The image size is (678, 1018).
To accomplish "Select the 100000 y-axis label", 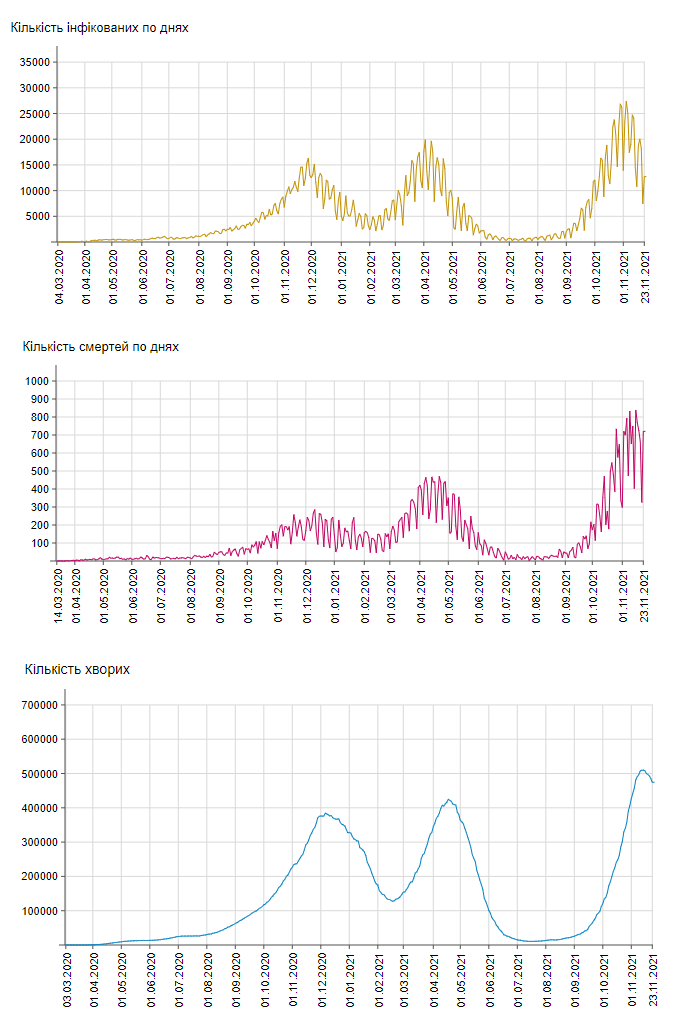I will 40,911.
